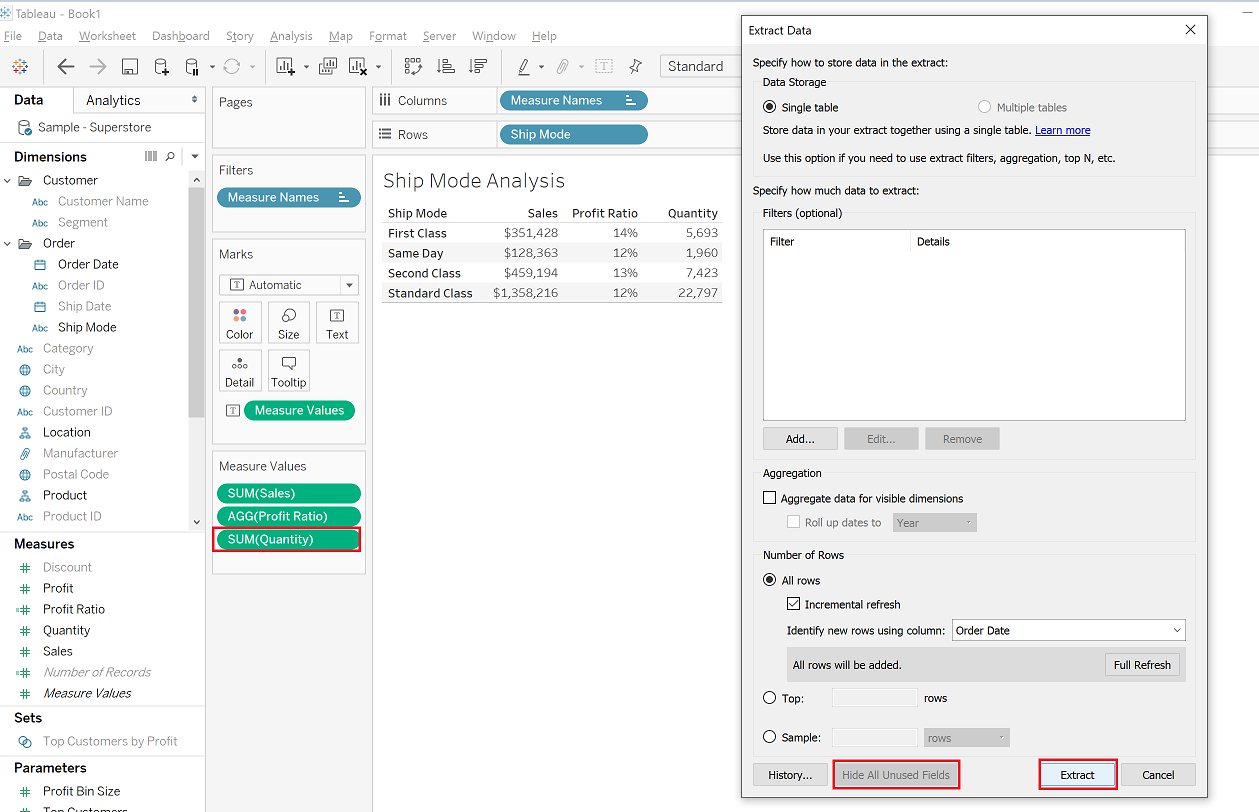Expand the Mark type dropdown showing Automatic
The height and width of the screenshot is (812, 1259).
click(348, 285)
